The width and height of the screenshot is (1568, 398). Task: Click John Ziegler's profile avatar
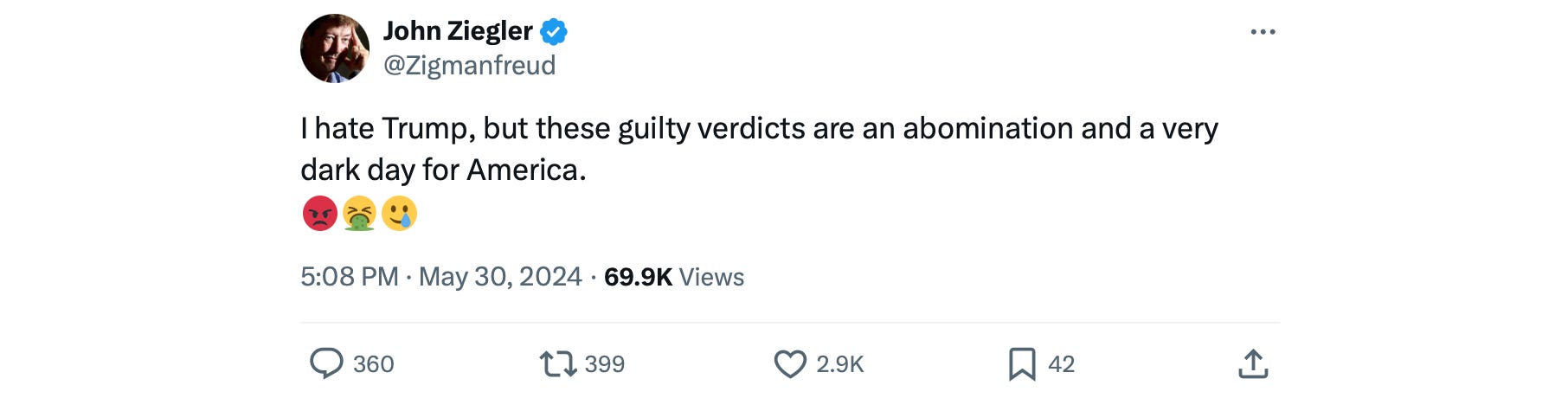(335, 48)
